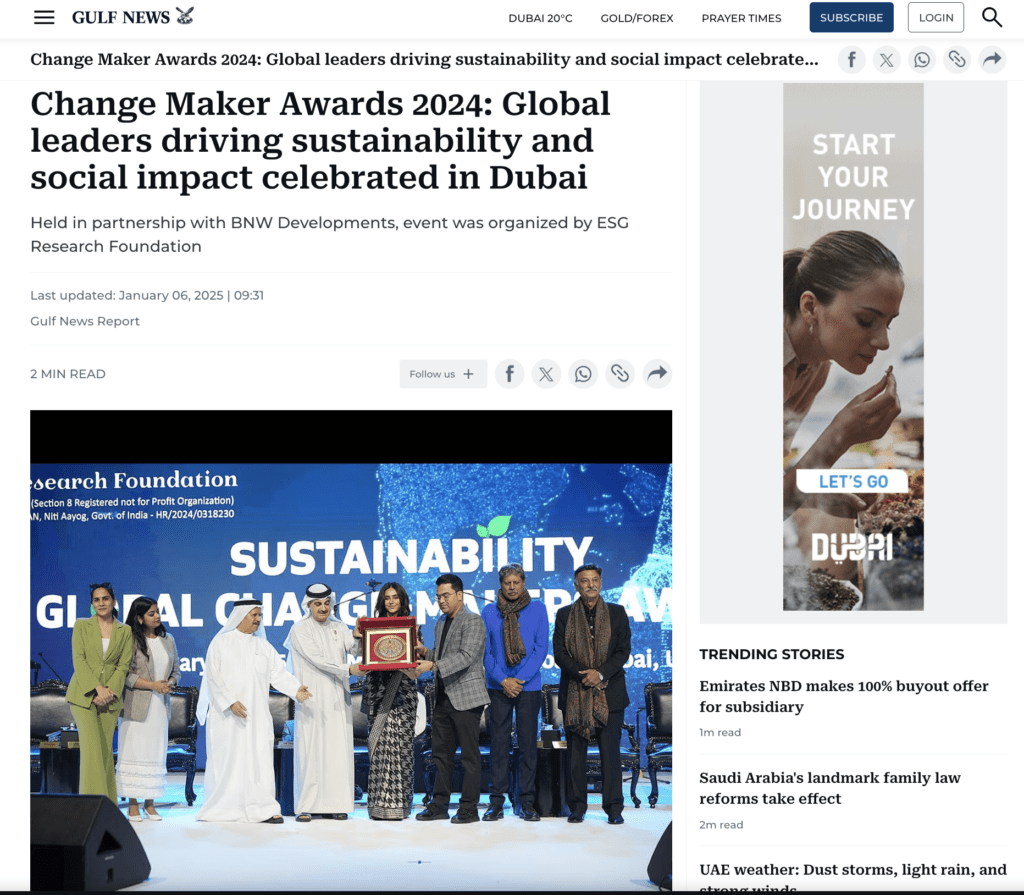
Task: Share article on Facebook below byline
Action: click(x=509, y=374)
